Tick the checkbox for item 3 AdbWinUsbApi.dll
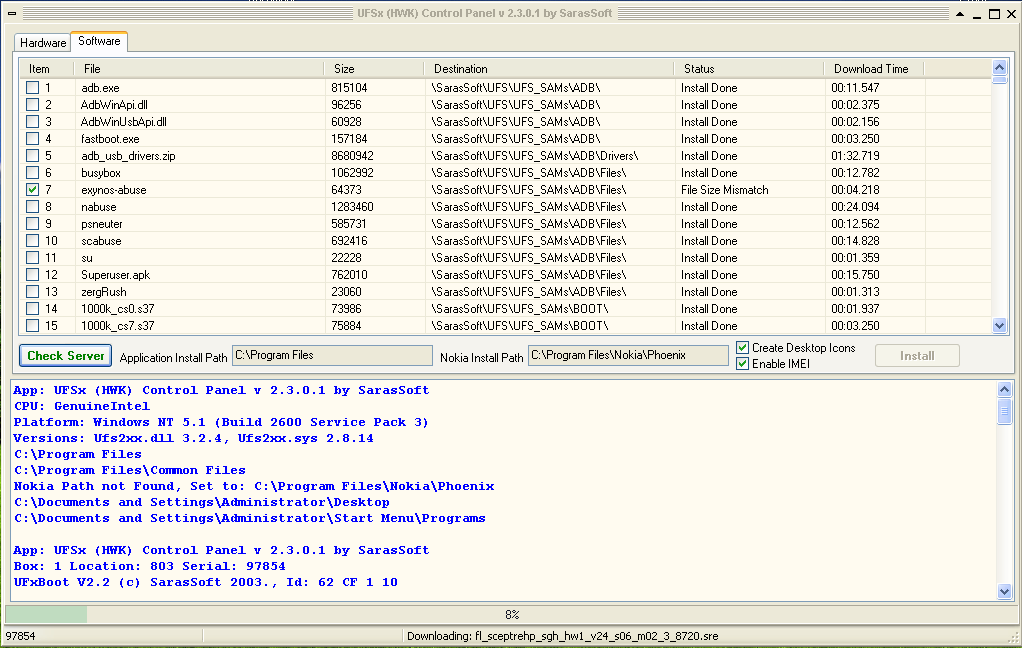The image size is (1022, 648). pos(33,121)
